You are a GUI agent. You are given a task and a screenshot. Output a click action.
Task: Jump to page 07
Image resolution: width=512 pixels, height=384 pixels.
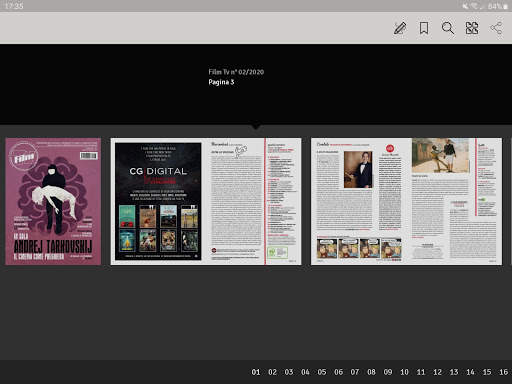point(355,372)
